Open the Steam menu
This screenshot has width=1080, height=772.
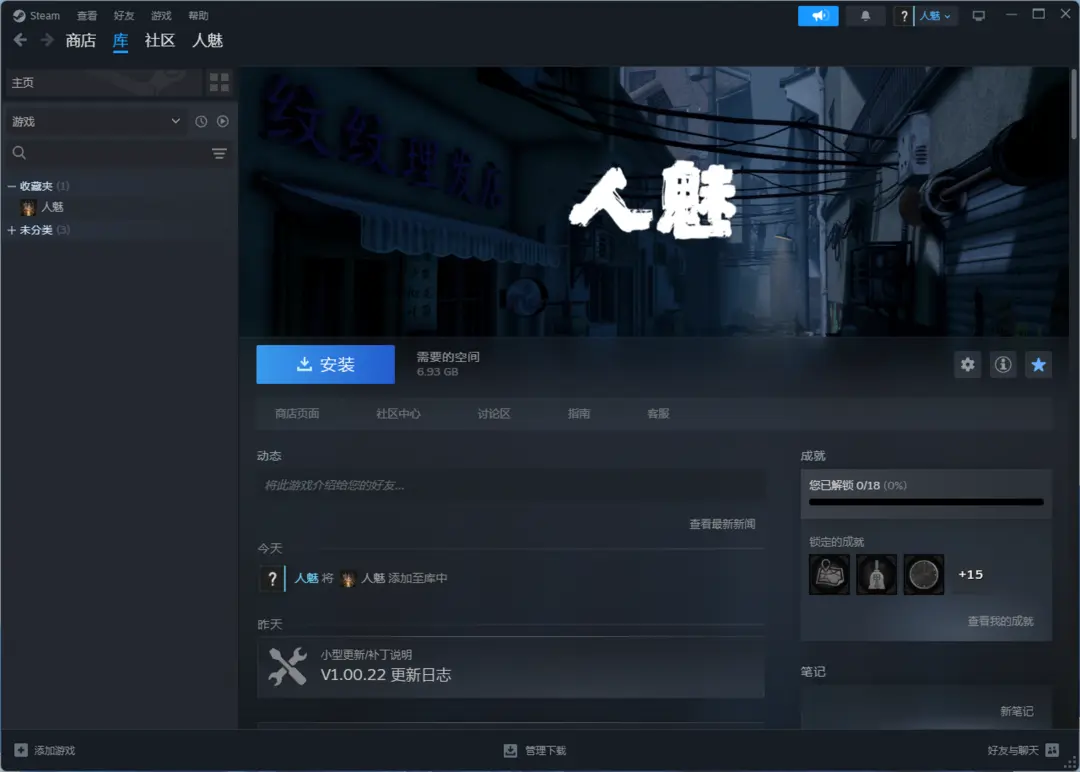[x=45, y=15]
